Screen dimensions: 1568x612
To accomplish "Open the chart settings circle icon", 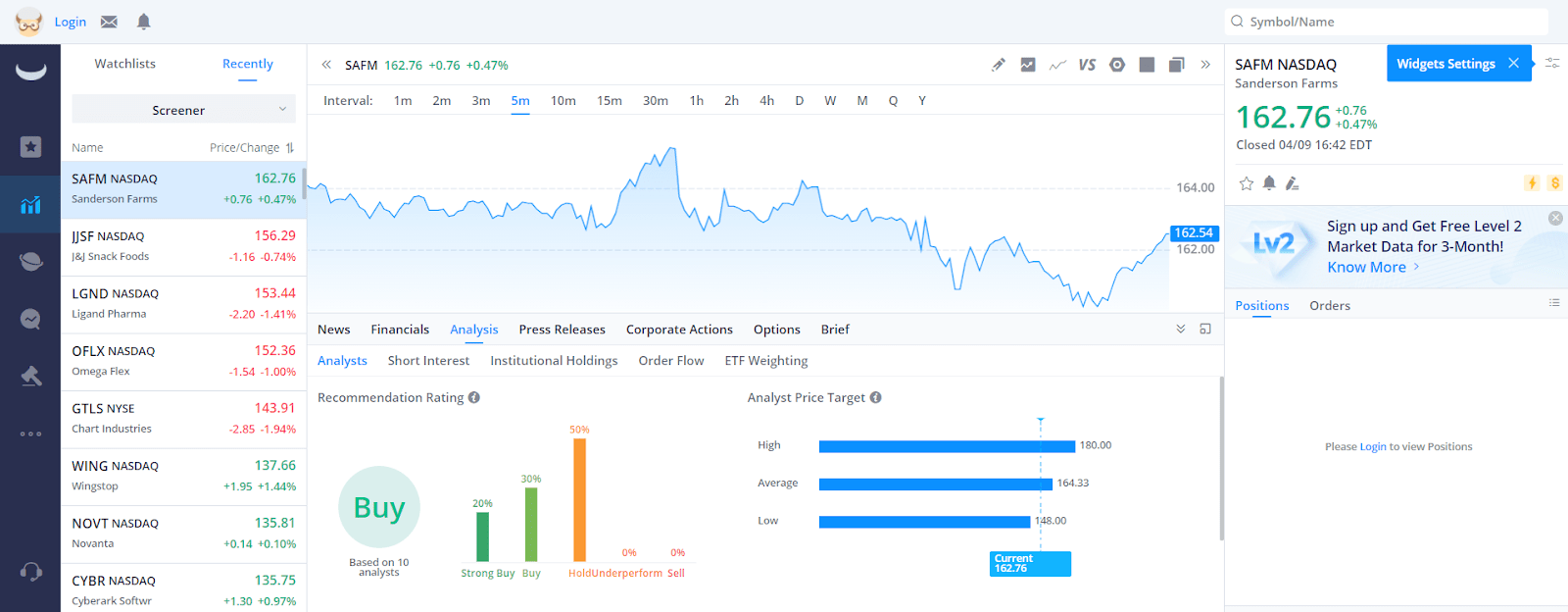I will [1117, 65].
